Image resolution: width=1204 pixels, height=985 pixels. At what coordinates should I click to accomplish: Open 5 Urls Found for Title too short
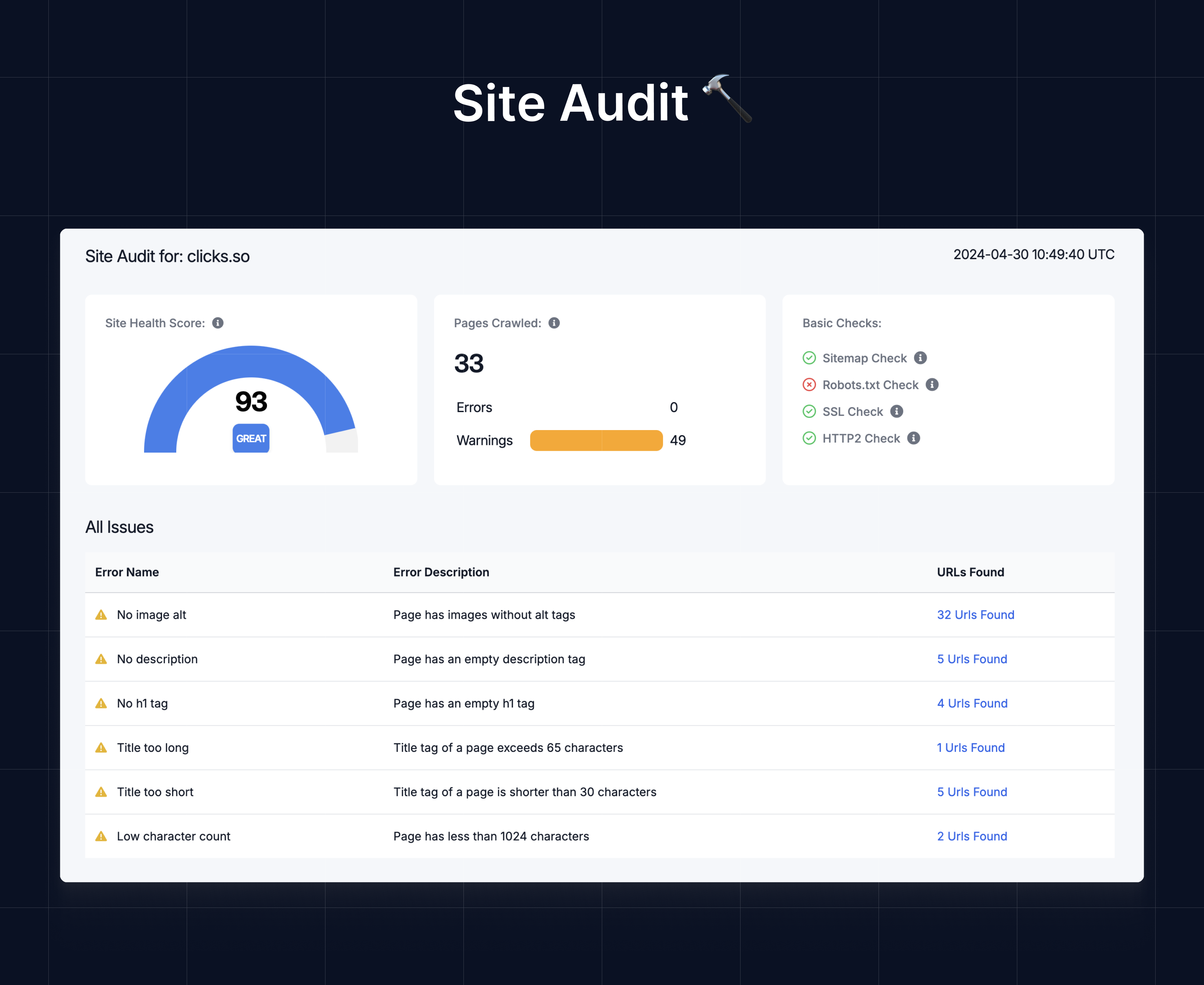click(x=972, y=791)
